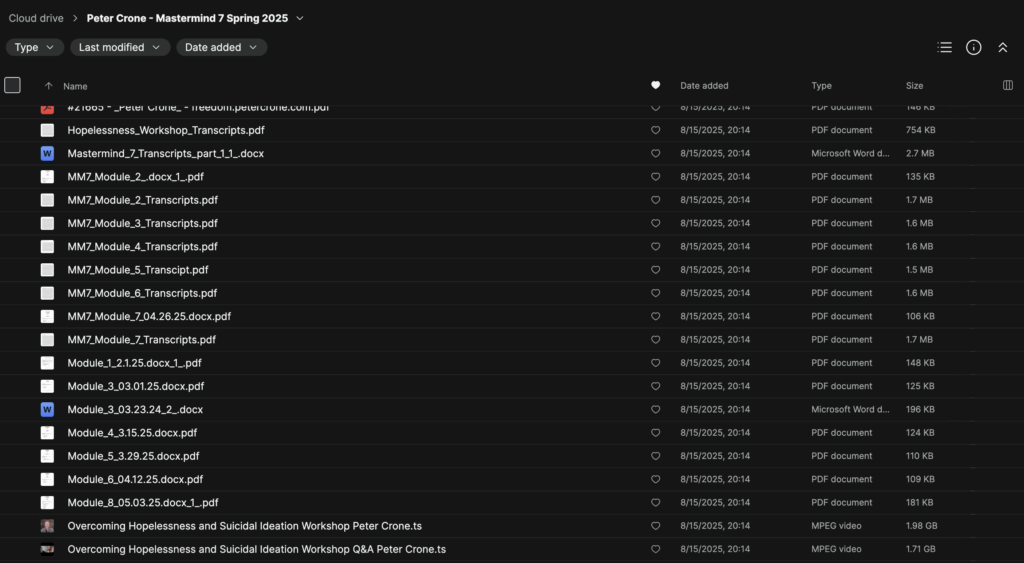
Task: Tick the select-all checkbox in header
Action: point(12,85)
